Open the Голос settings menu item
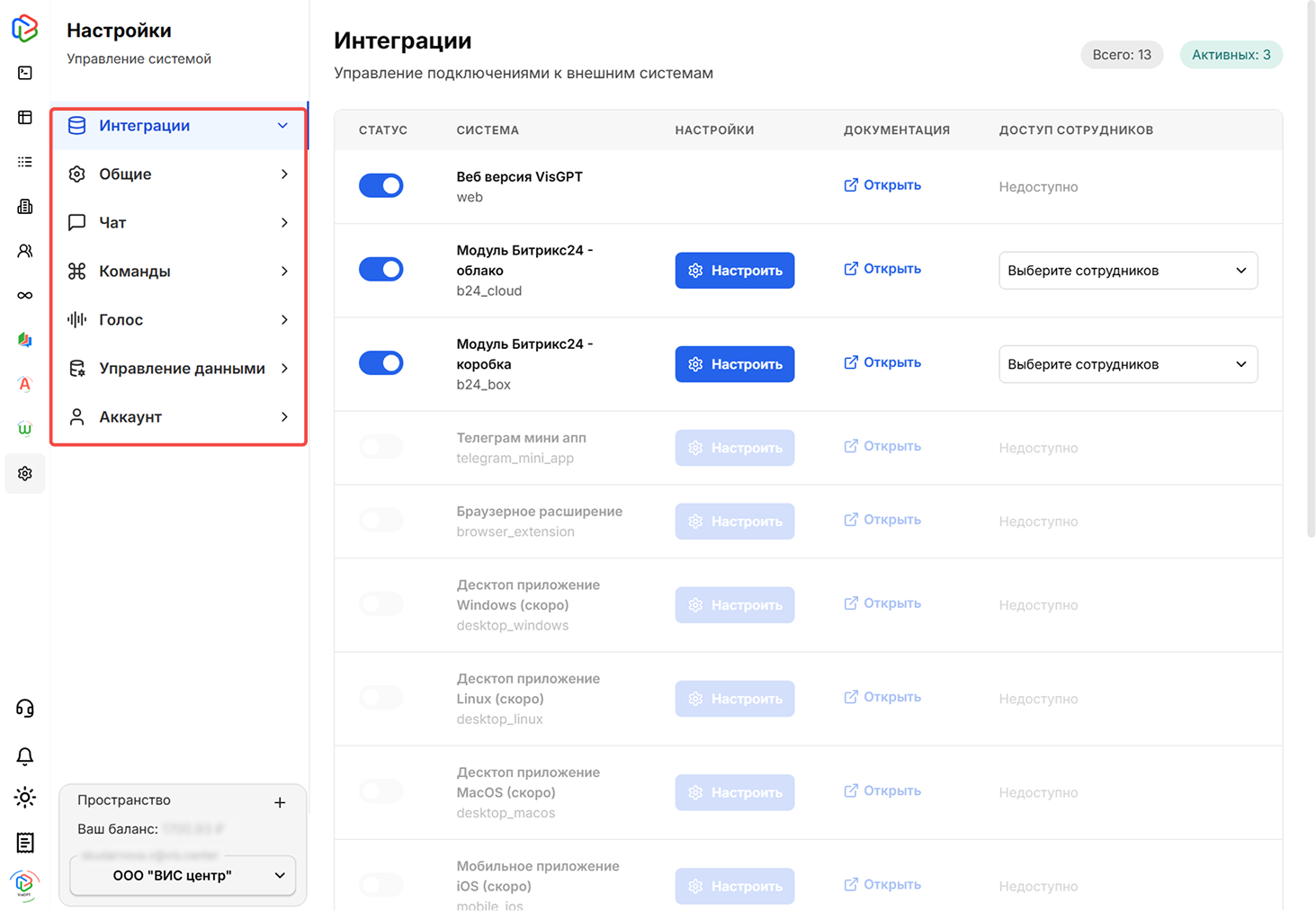Image resolution: width=1316 pixels, height=911 pixels. point(177,319)
